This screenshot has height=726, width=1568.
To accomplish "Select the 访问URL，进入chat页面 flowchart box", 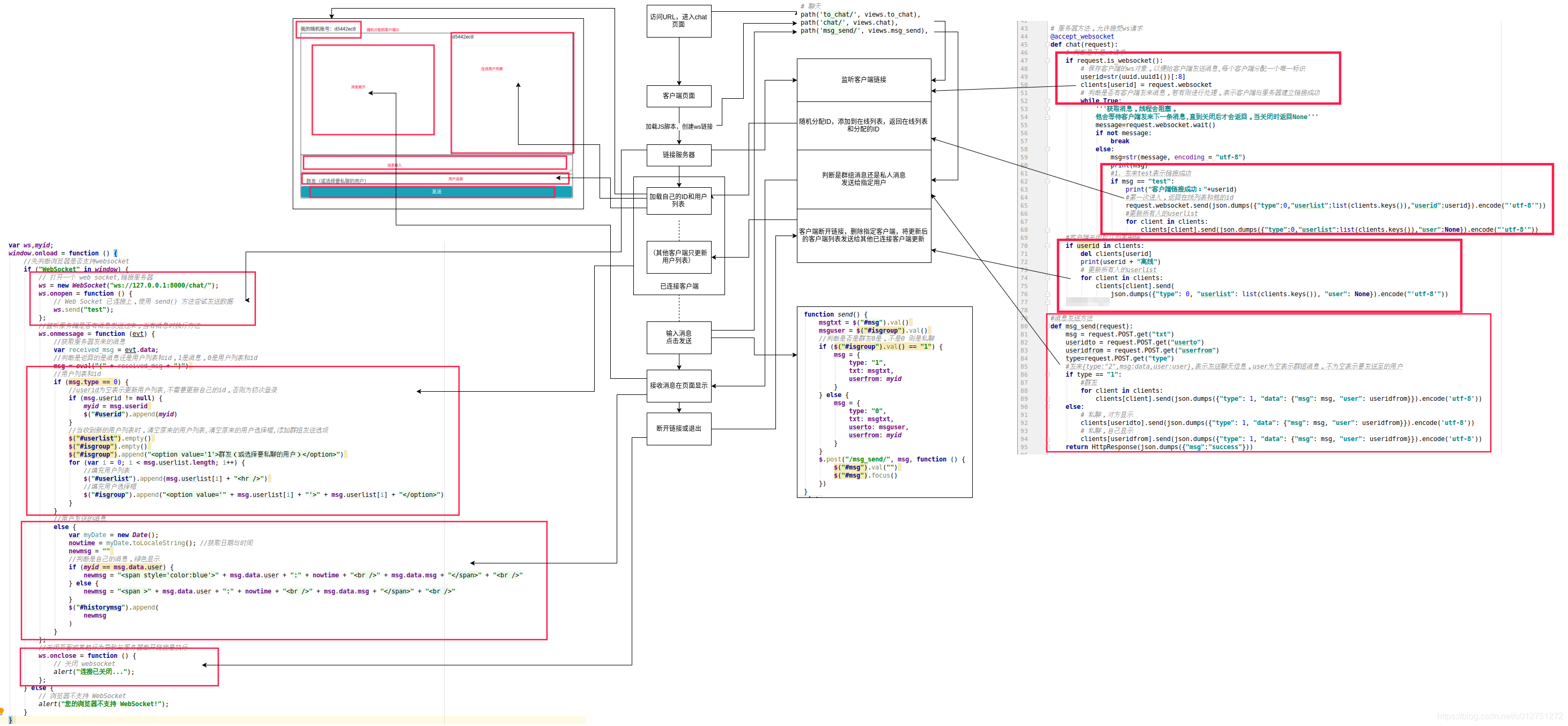I will [x=679, y=21].
